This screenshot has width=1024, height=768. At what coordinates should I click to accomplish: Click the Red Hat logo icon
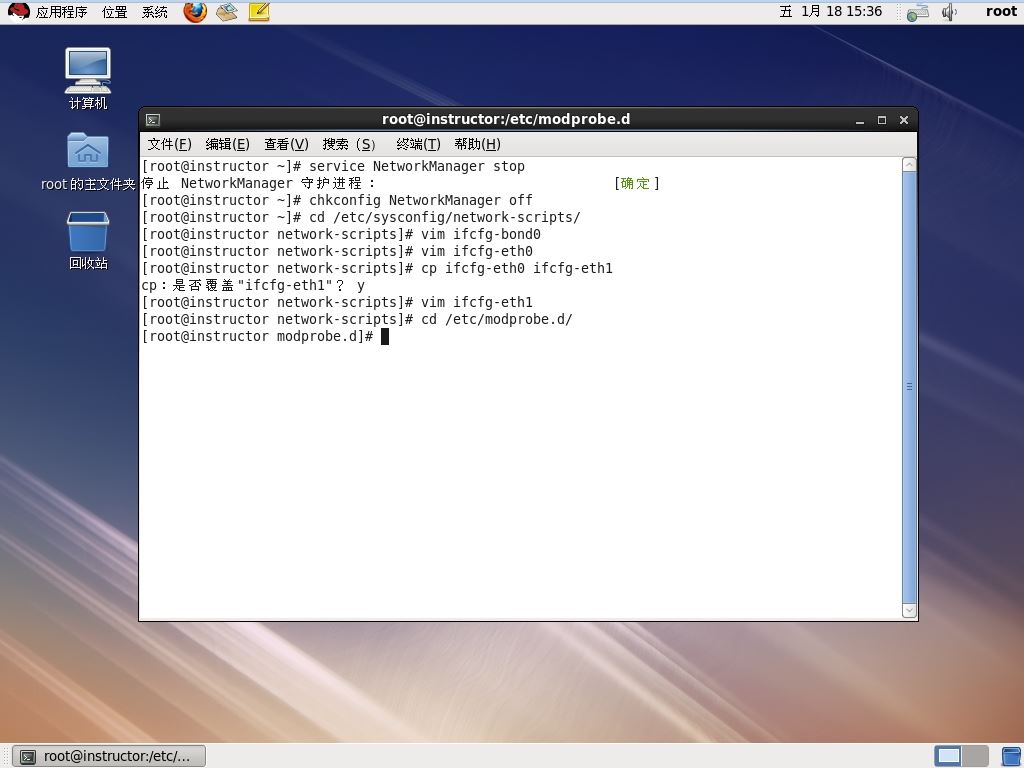(x=18, y=12)
